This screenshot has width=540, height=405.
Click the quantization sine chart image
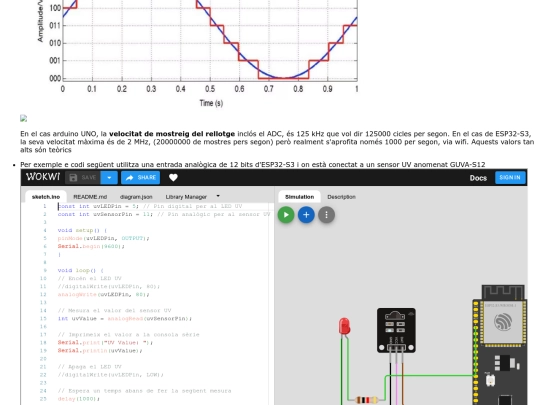tap(197, 53)
